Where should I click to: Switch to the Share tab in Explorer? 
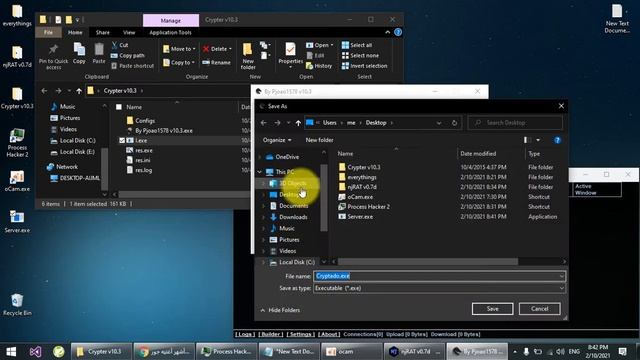pos(102,32)
